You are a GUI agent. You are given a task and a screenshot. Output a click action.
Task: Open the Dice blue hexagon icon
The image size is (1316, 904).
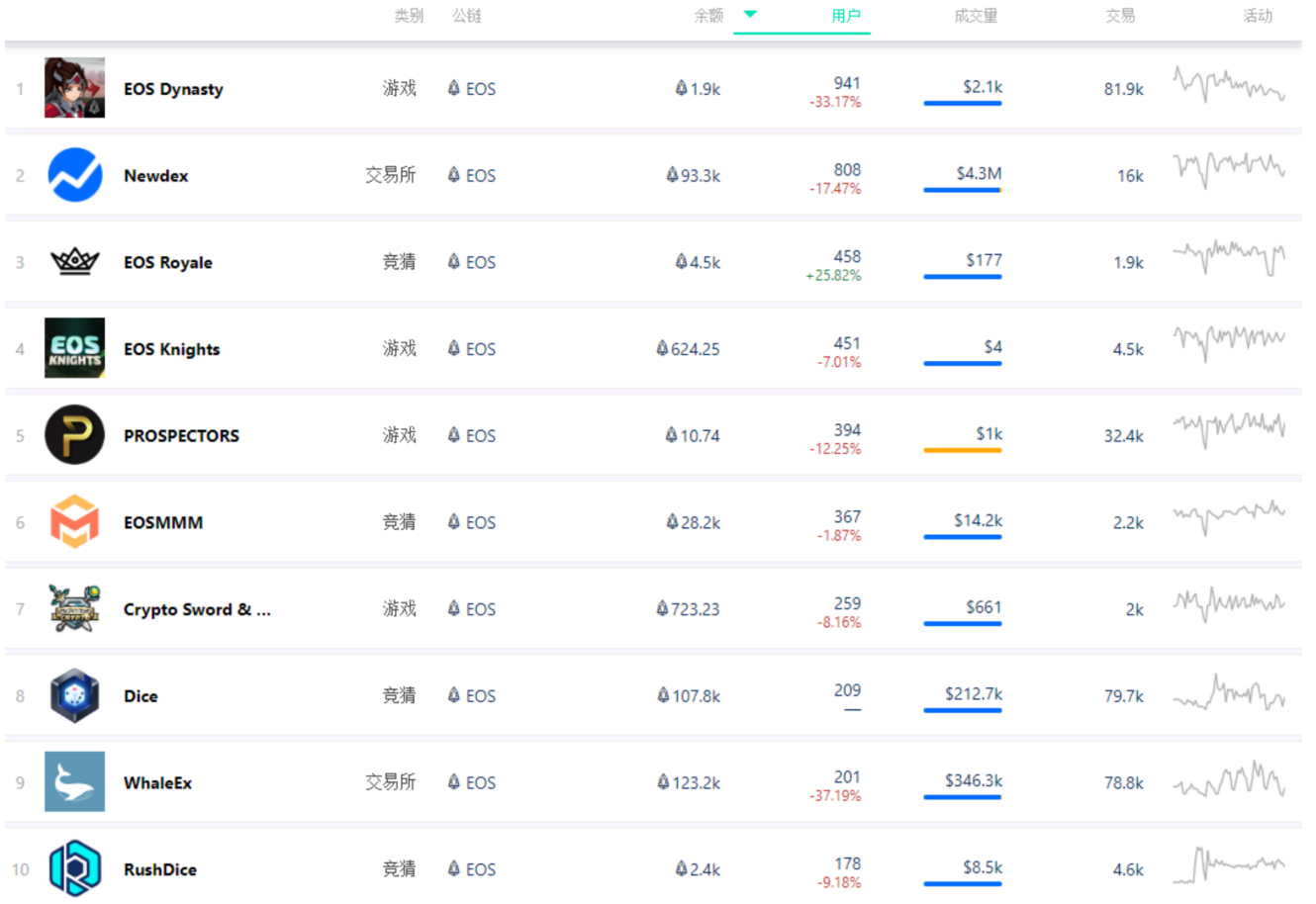74,695
